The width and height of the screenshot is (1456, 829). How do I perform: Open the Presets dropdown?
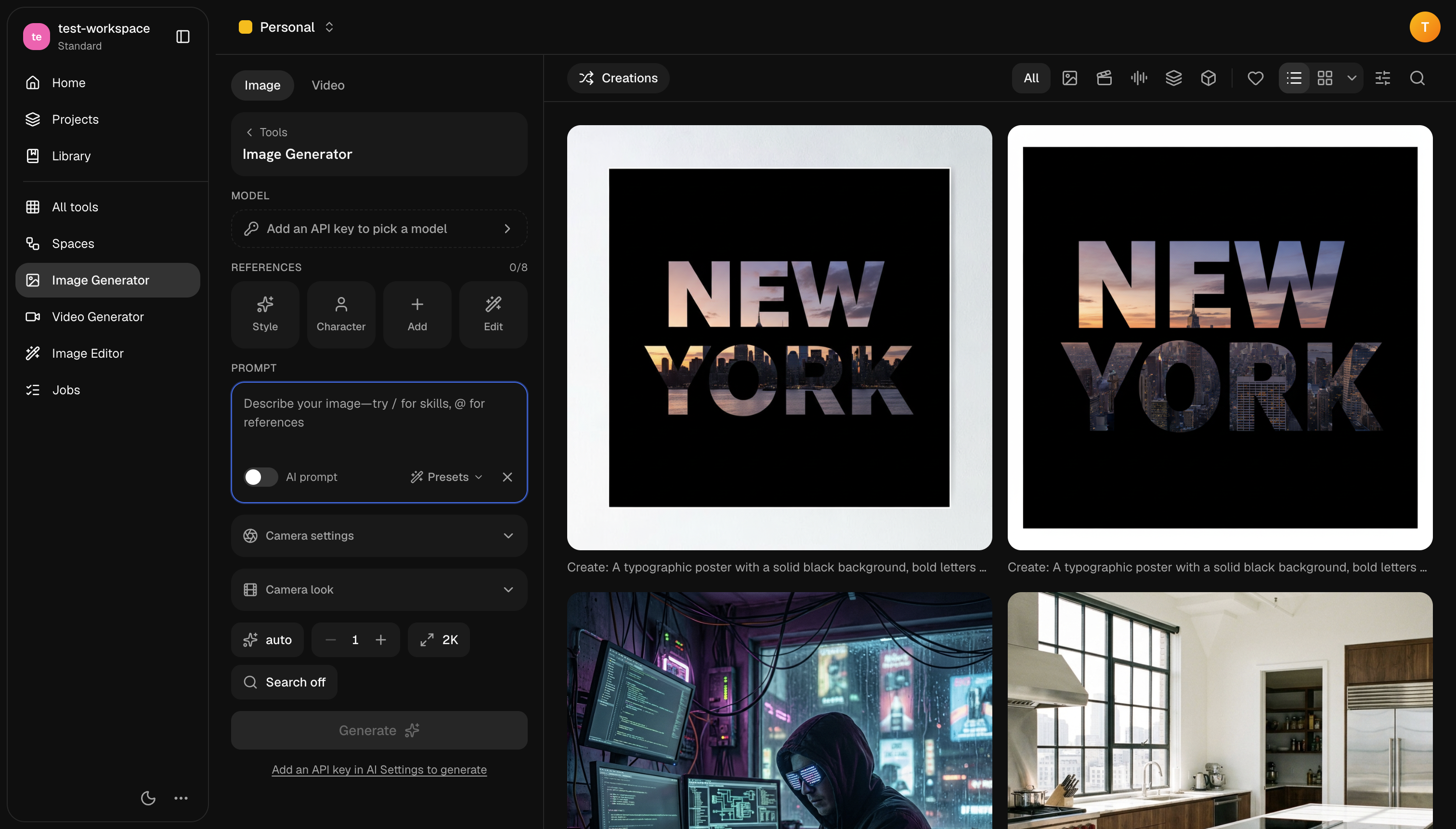pos(447,477)
